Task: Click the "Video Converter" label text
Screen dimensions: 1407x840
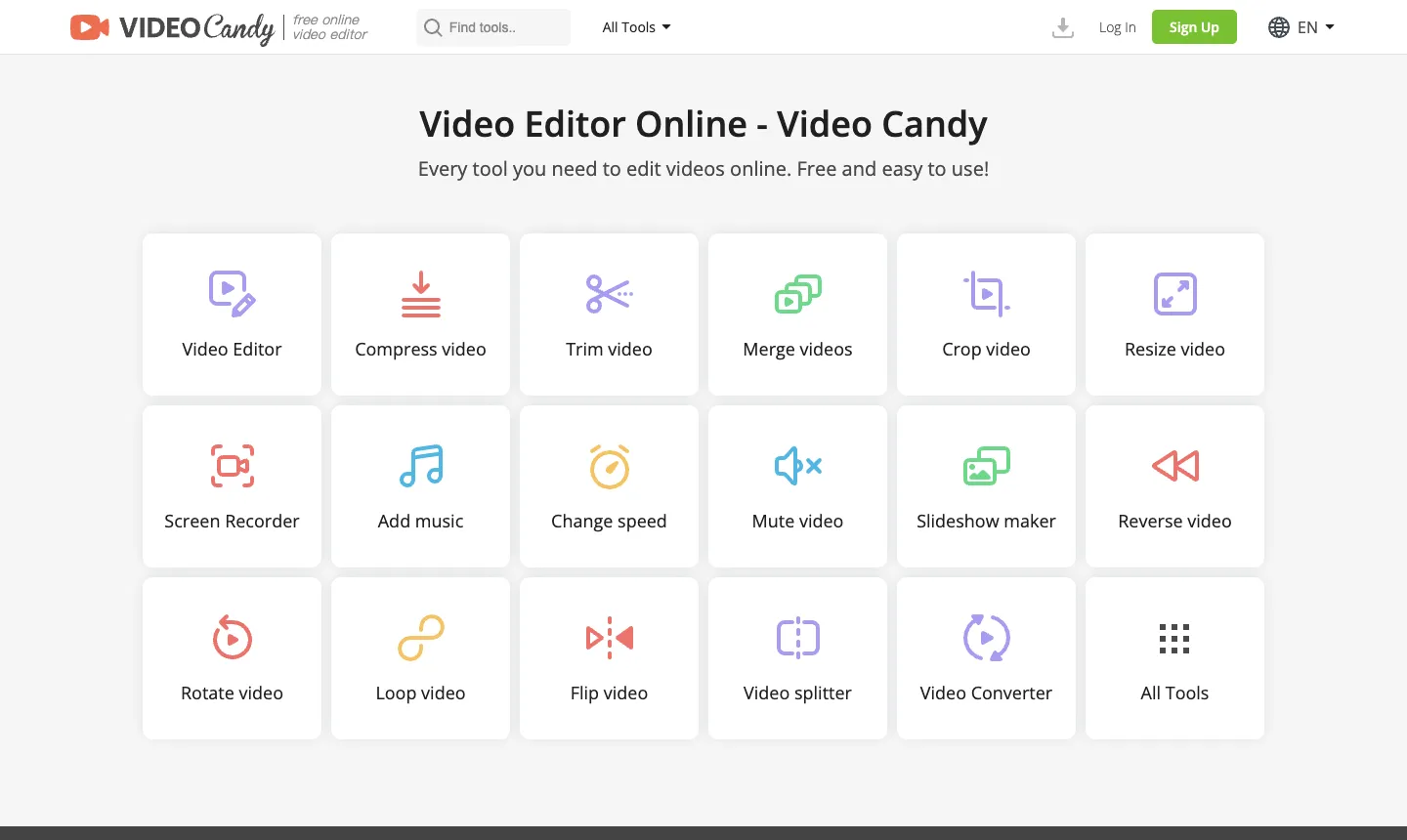Action: pyautogui.click(x=986, y=693)
